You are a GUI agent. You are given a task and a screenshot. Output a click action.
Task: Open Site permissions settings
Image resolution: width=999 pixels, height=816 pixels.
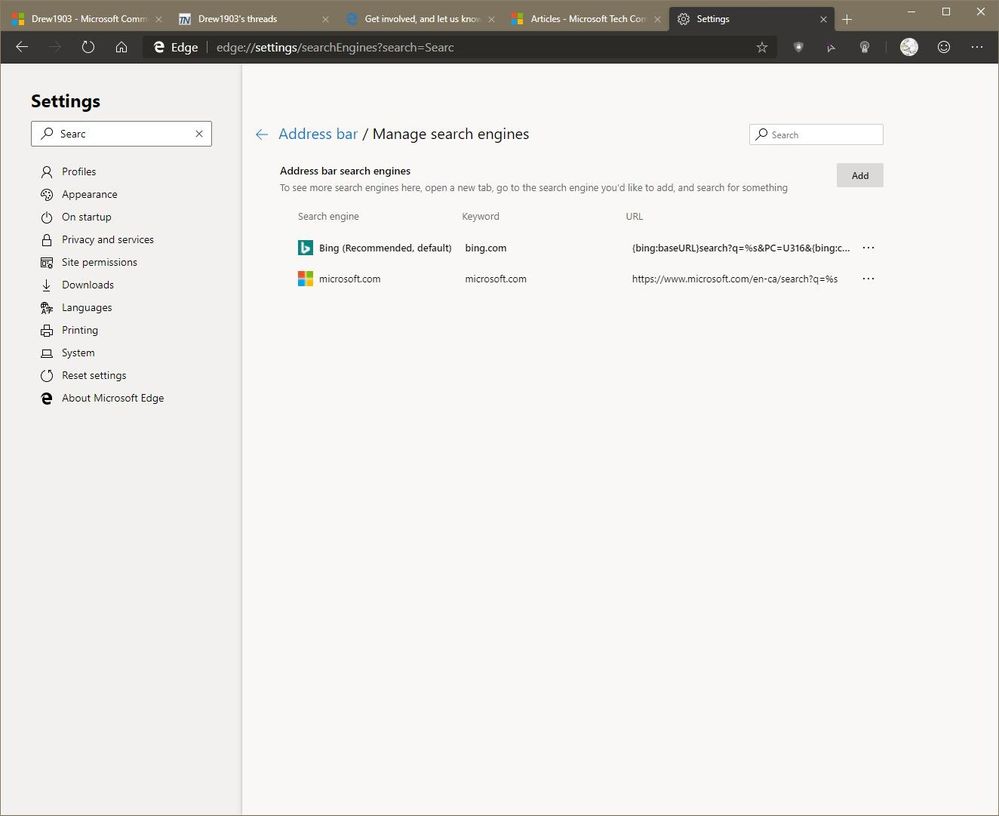click(x=99, y=262)
